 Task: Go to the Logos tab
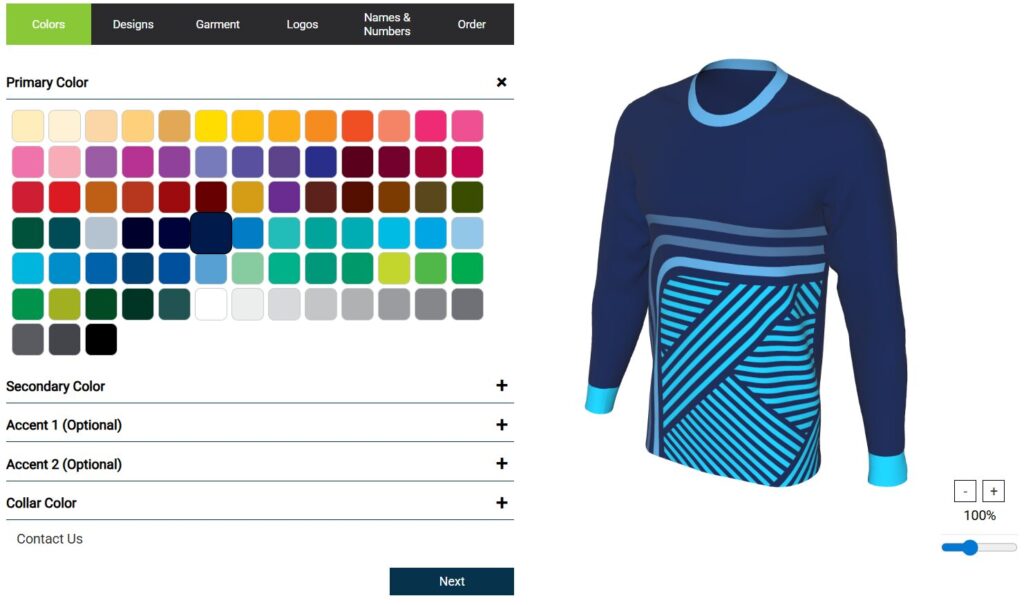click(x=302, y=24)
